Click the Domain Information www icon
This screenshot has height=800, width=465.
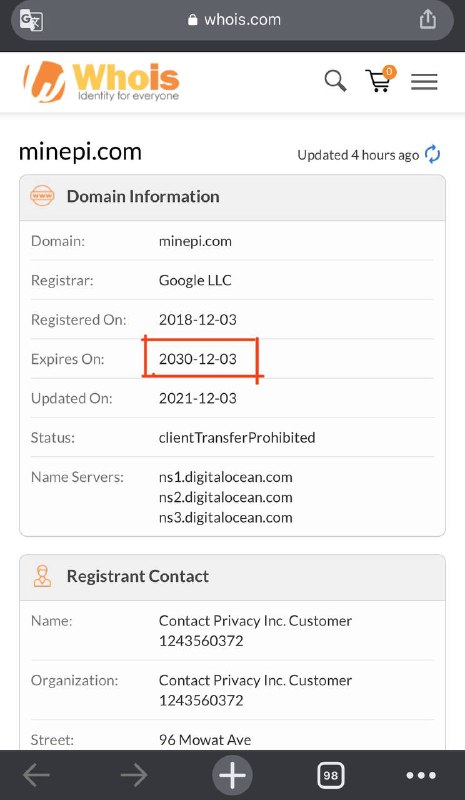[x=42, y=196]
